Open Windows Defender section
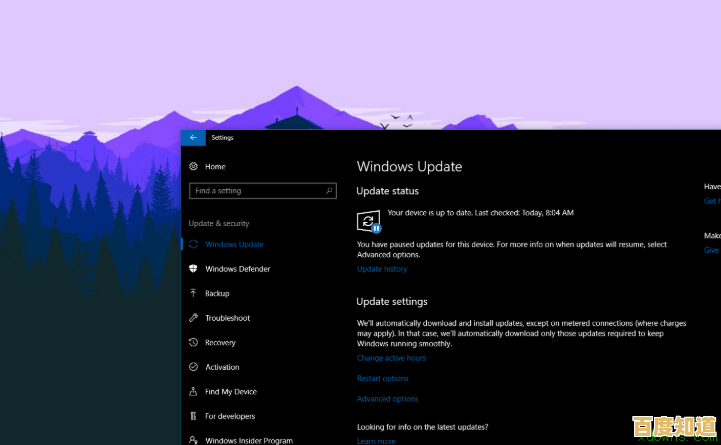721x445 pixels. click(x=238, y=269)
